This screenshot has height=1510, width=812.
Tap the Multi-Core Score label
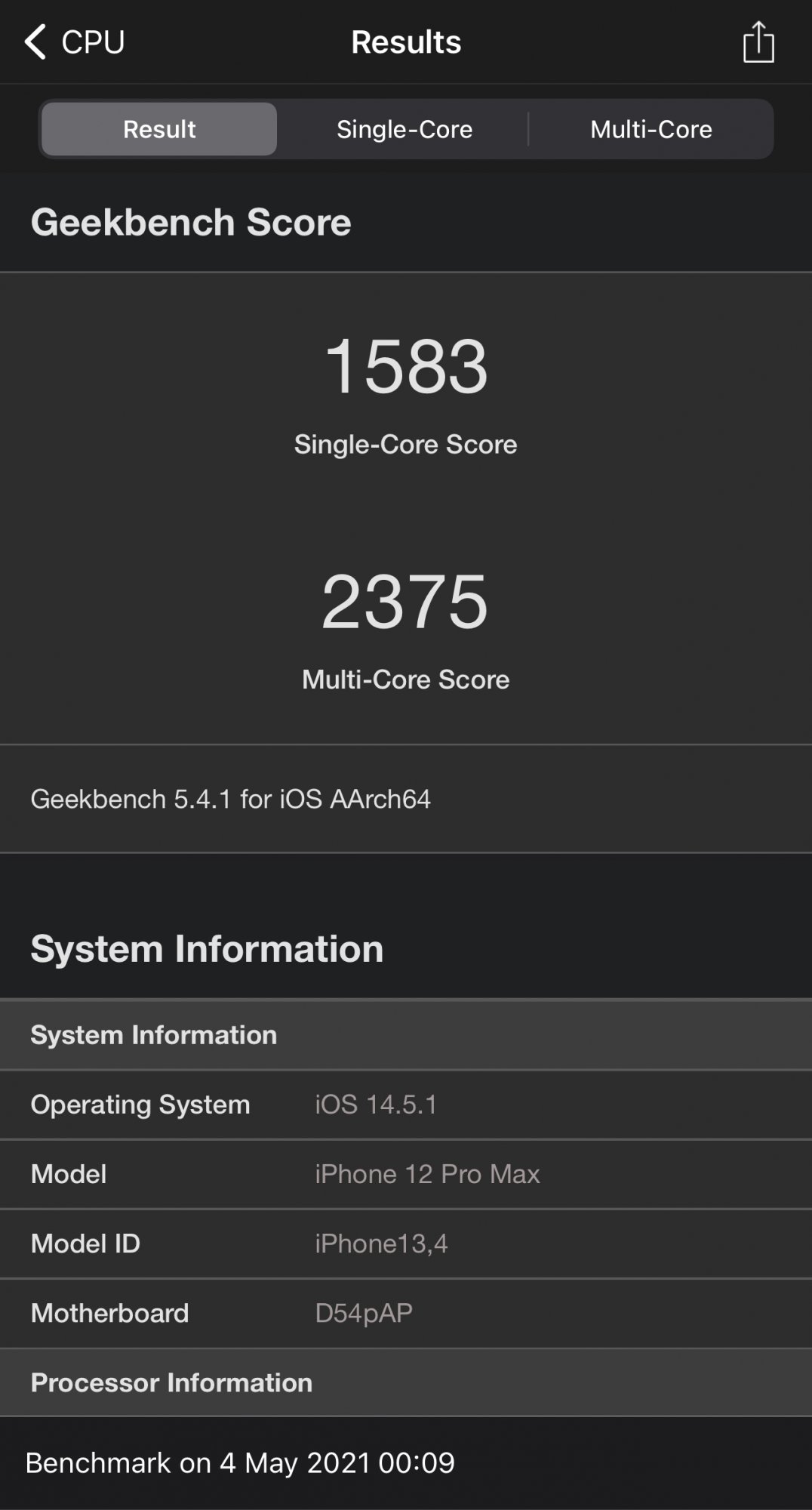click(x=406, y=679)
